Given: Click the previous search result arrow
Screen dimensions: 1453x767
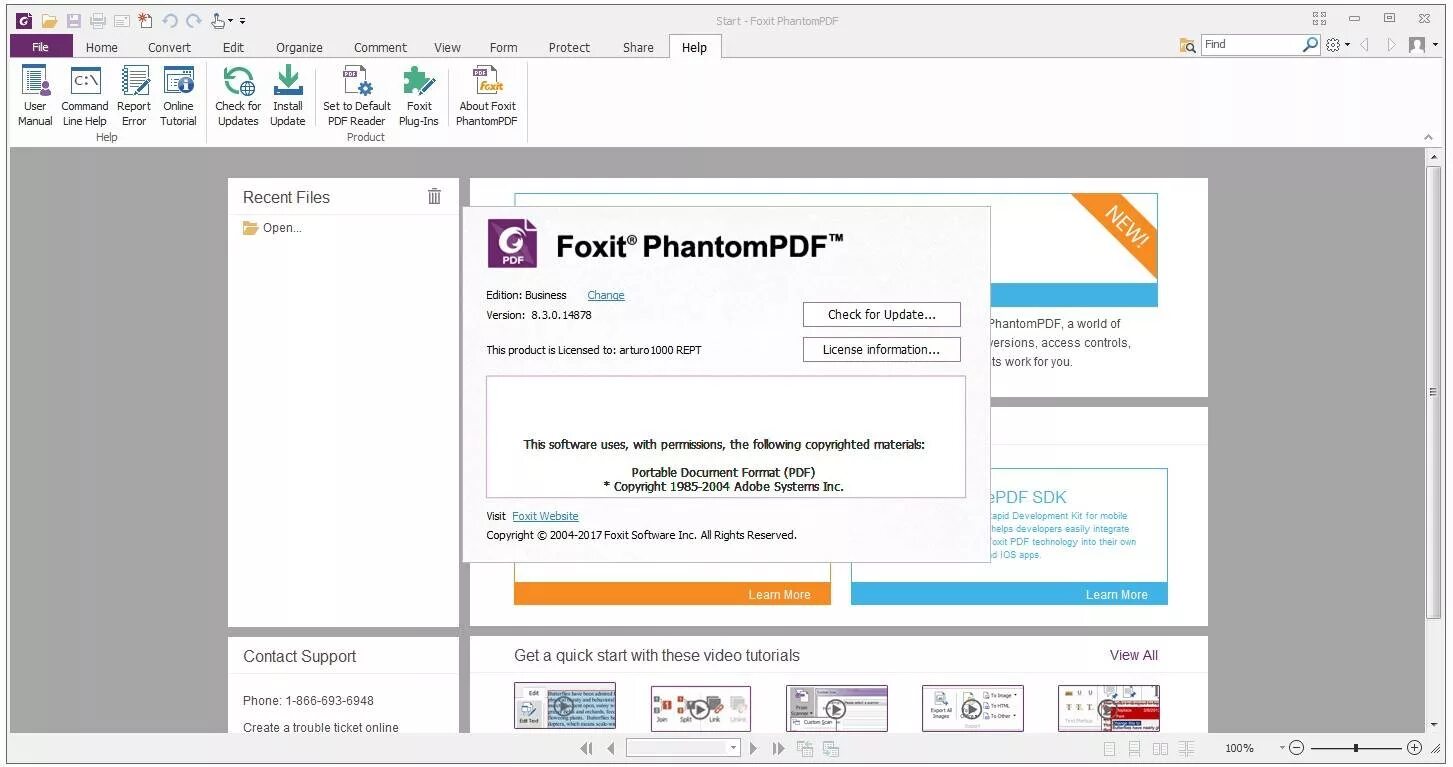Looking at the screenshot, I should [x=1365, y=45].
